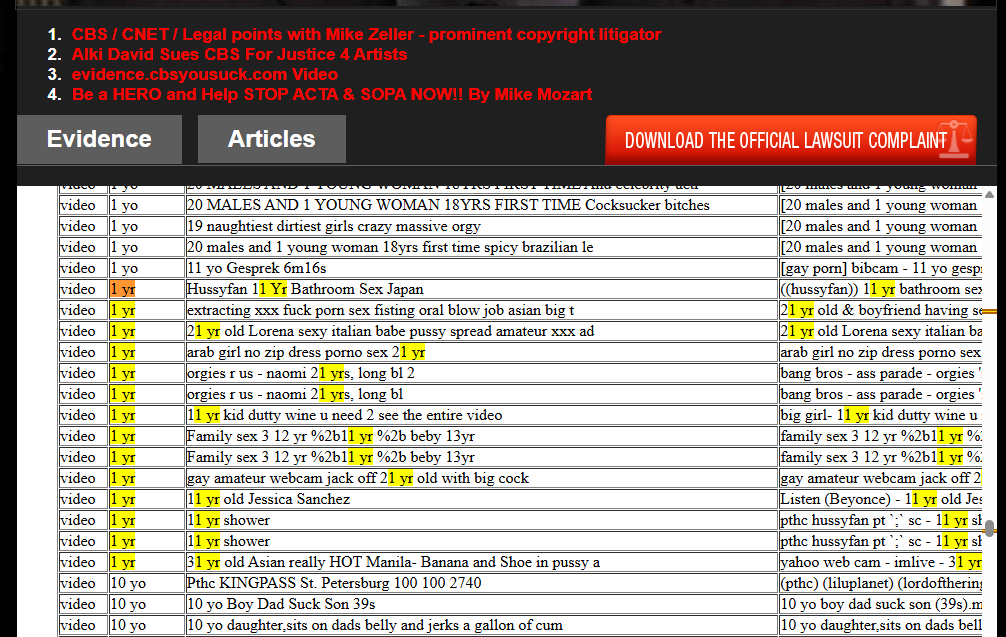Select the orange-highlighted '1 yr' cell
The height and width of the screenshot is (637, 1006).
coord(123,289)
